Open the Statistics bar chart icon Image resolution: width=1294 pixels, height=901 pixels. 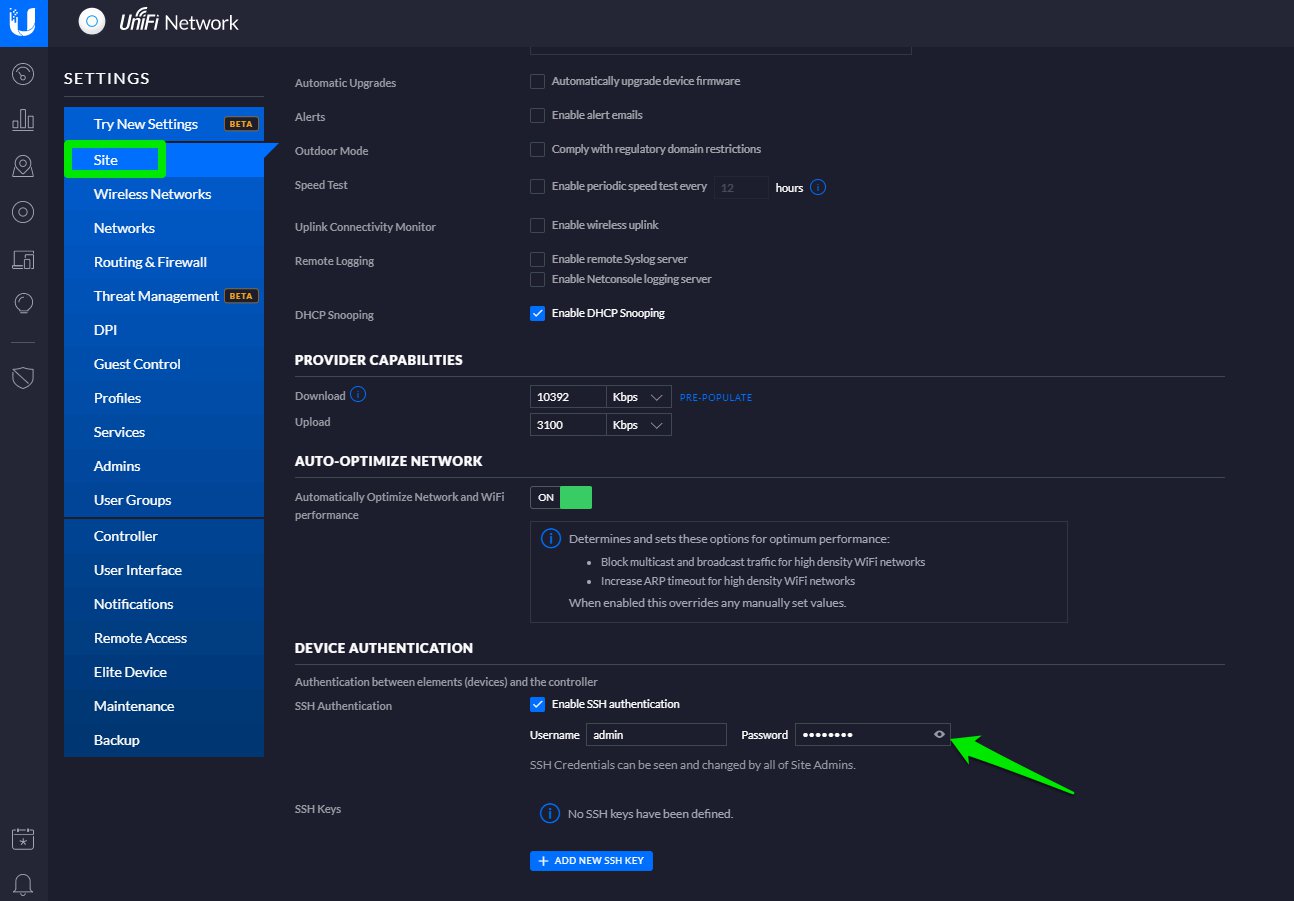(23, 120)
